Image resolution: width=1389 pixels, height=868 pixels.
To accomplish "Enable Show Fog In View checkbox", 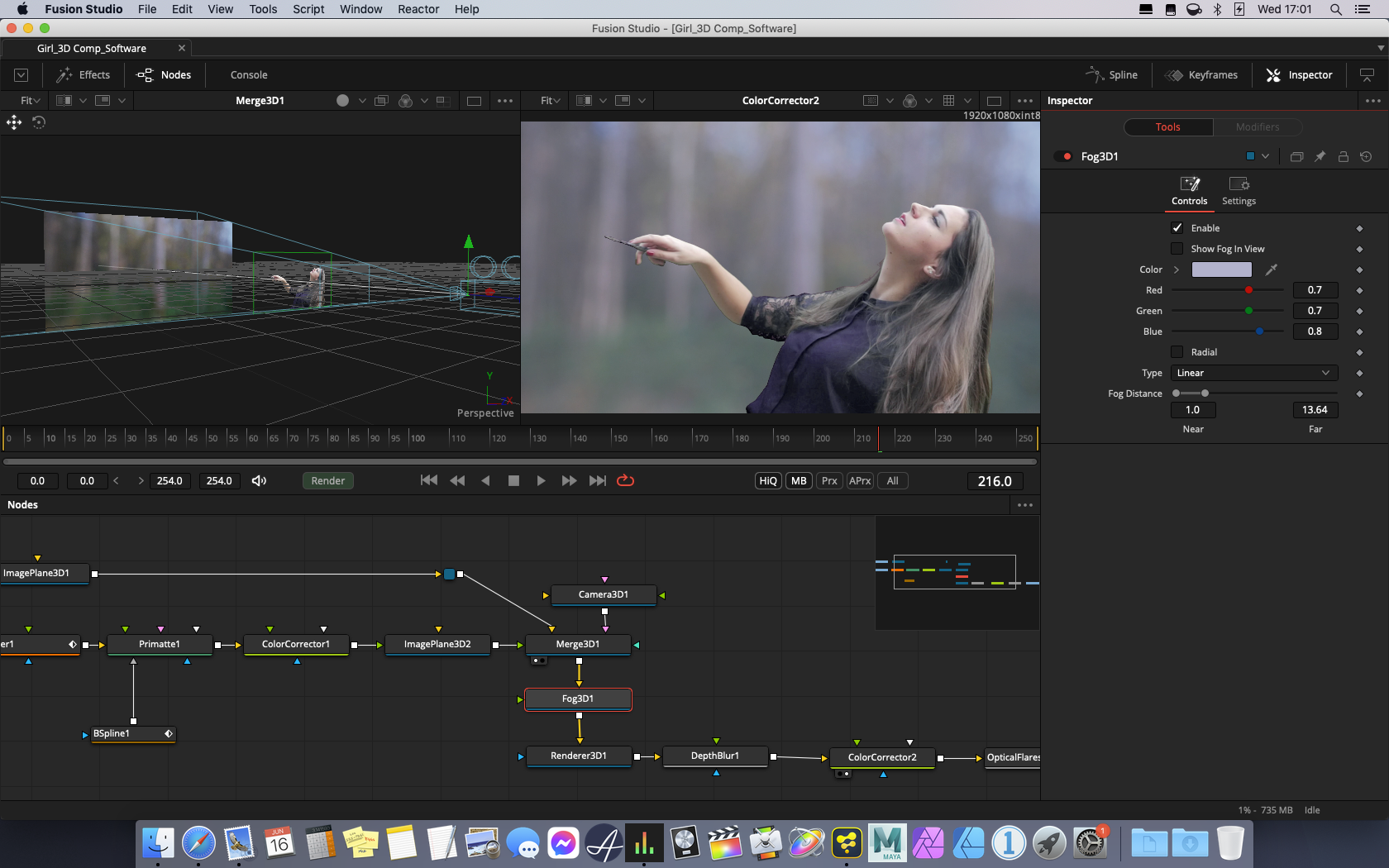I will coord(1177,249).
